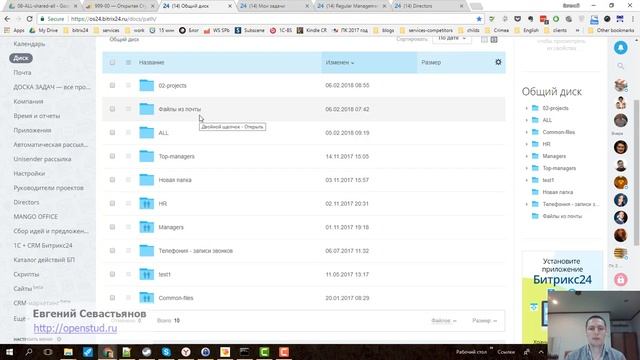Click the ALL folder icon in list
640x360 pixels.
(147, 133)
